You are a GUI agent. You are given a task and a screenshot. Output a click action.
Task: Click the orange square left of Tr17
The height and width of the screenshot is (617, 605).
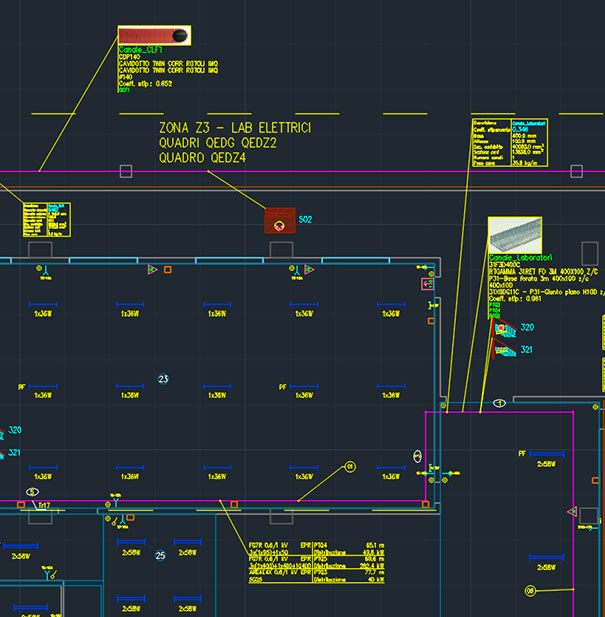coord(21,504)
